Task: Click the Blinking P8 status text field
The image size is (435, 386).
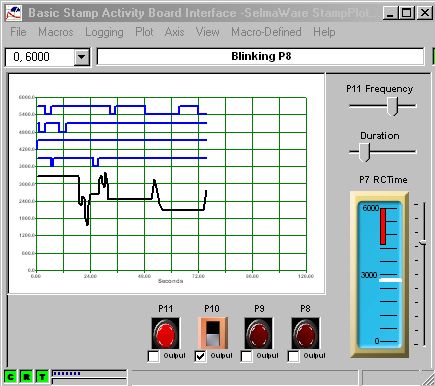Action: [261, 56]
